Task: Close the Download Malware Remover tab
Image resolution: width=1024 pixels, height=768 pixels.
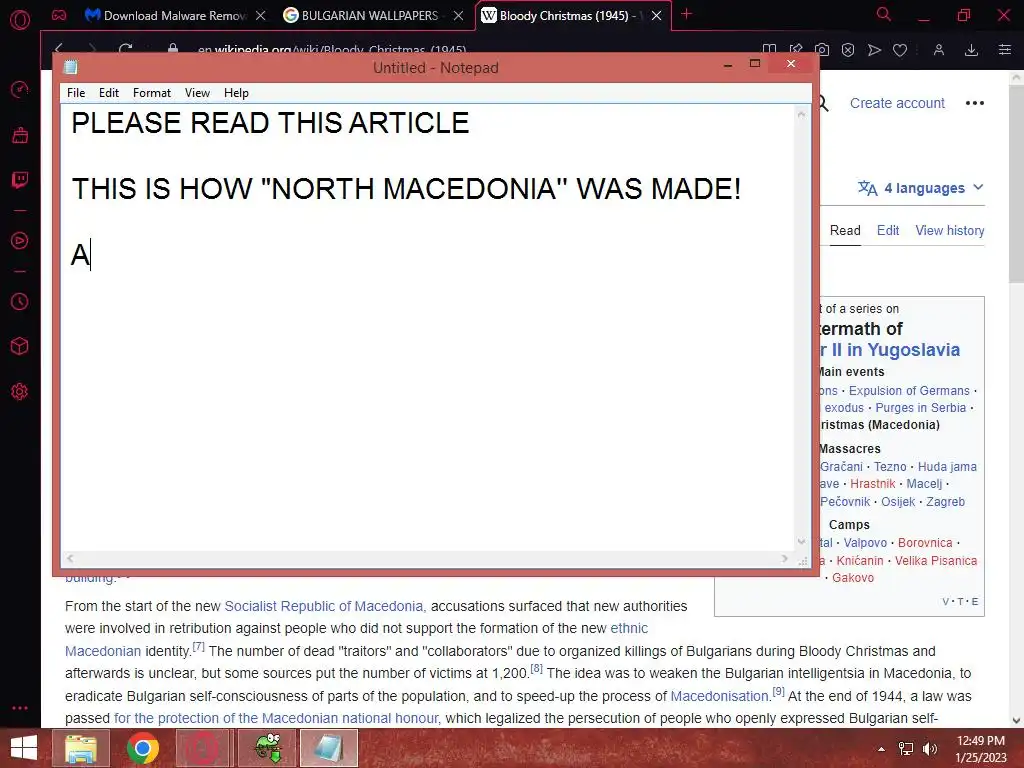Action: (x=261, y=16)
